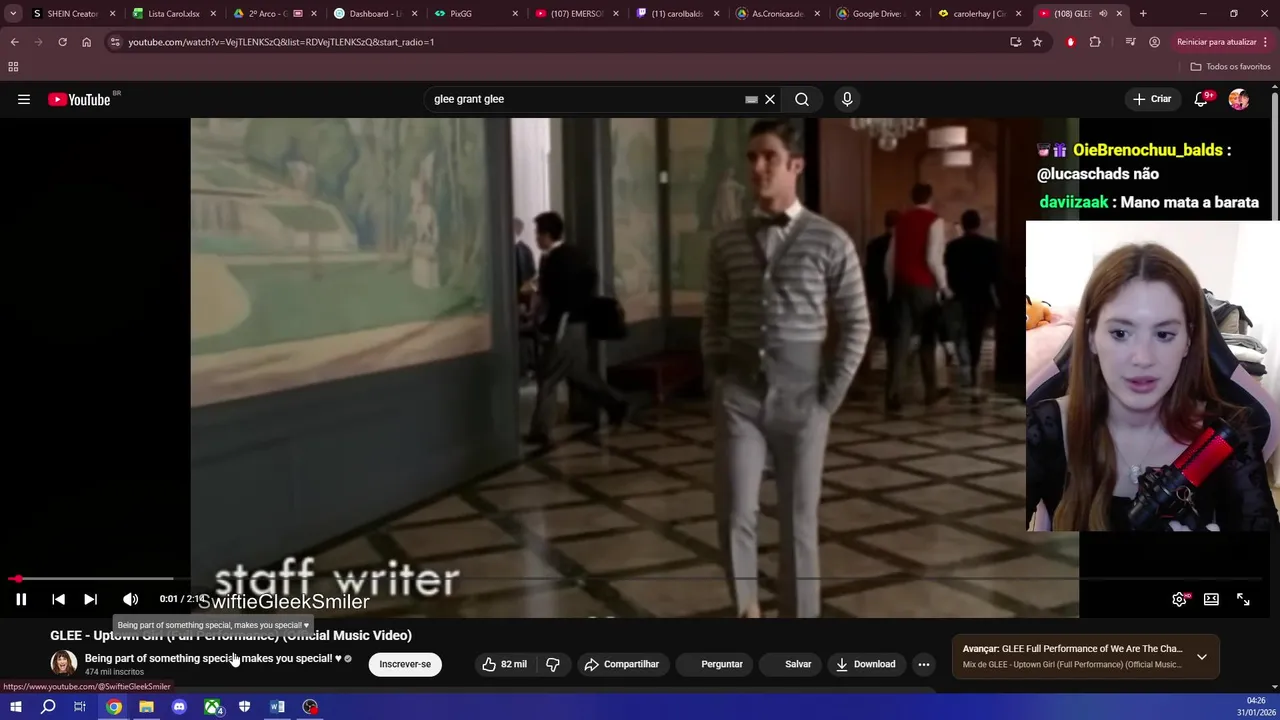
Task: Open the browser home page button
Action: tap(86, 42)
